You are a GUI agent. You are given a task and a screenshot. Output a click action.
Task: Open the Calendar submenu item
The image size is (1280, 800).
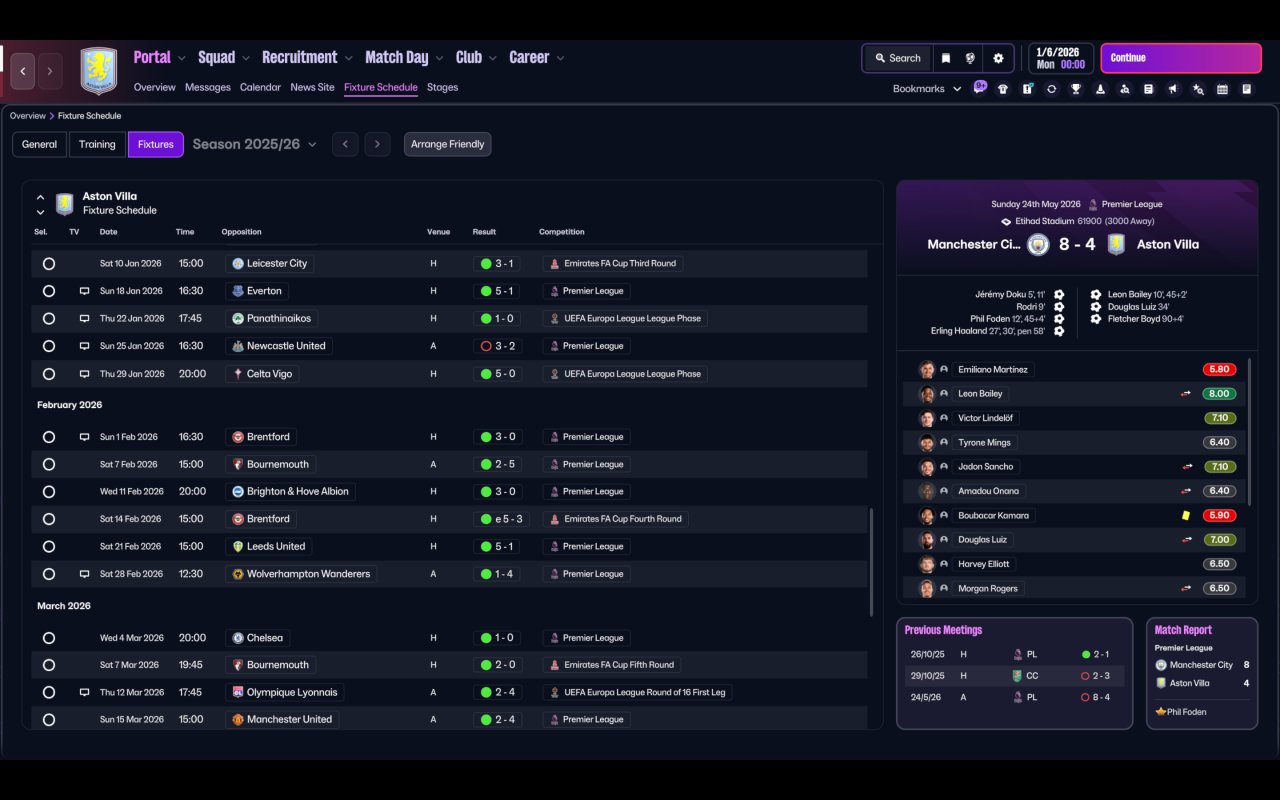point(260,87)
